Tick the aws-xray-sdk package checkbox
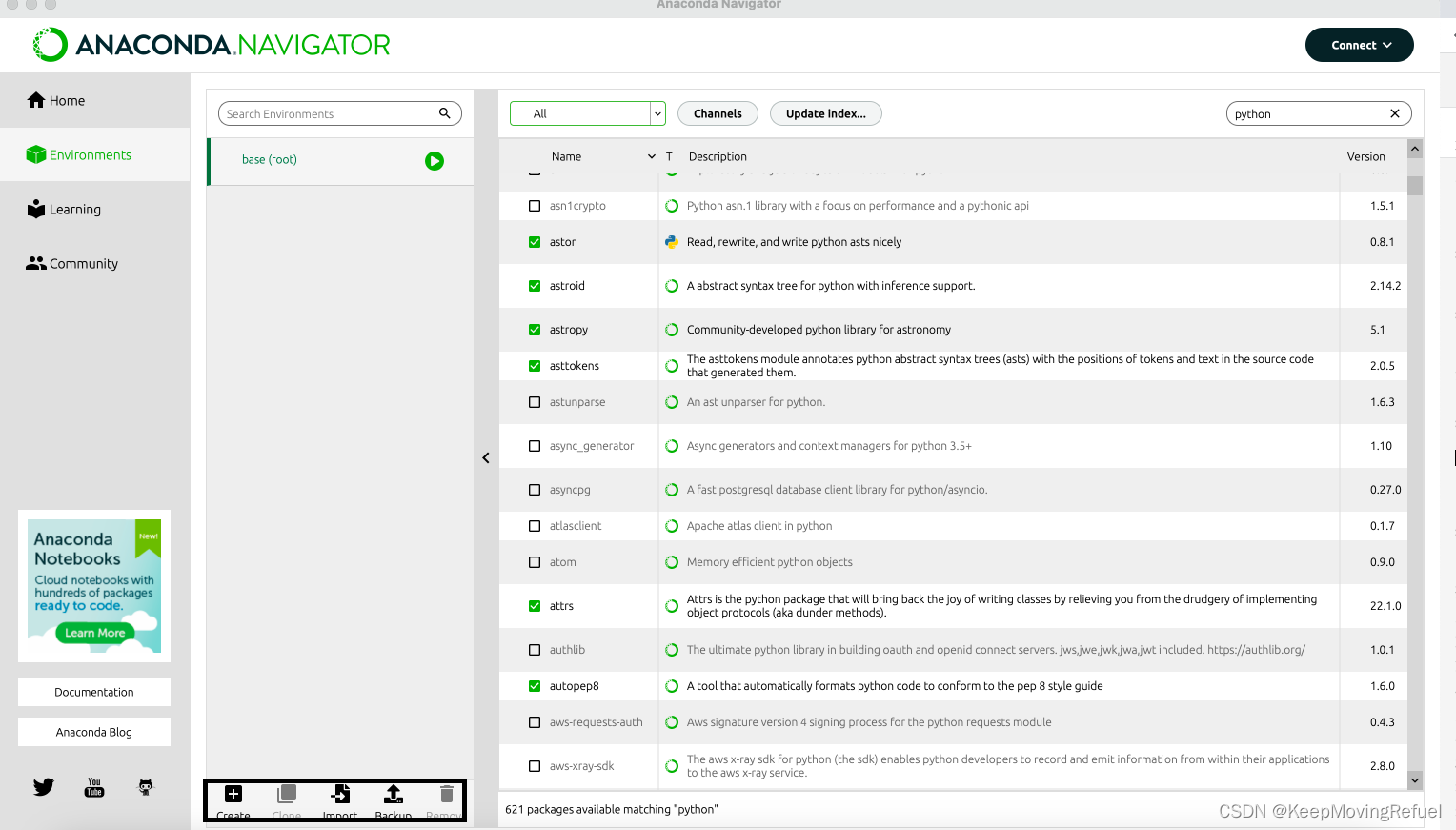Screen dimensions: 1456x830 tap(535, 766)
